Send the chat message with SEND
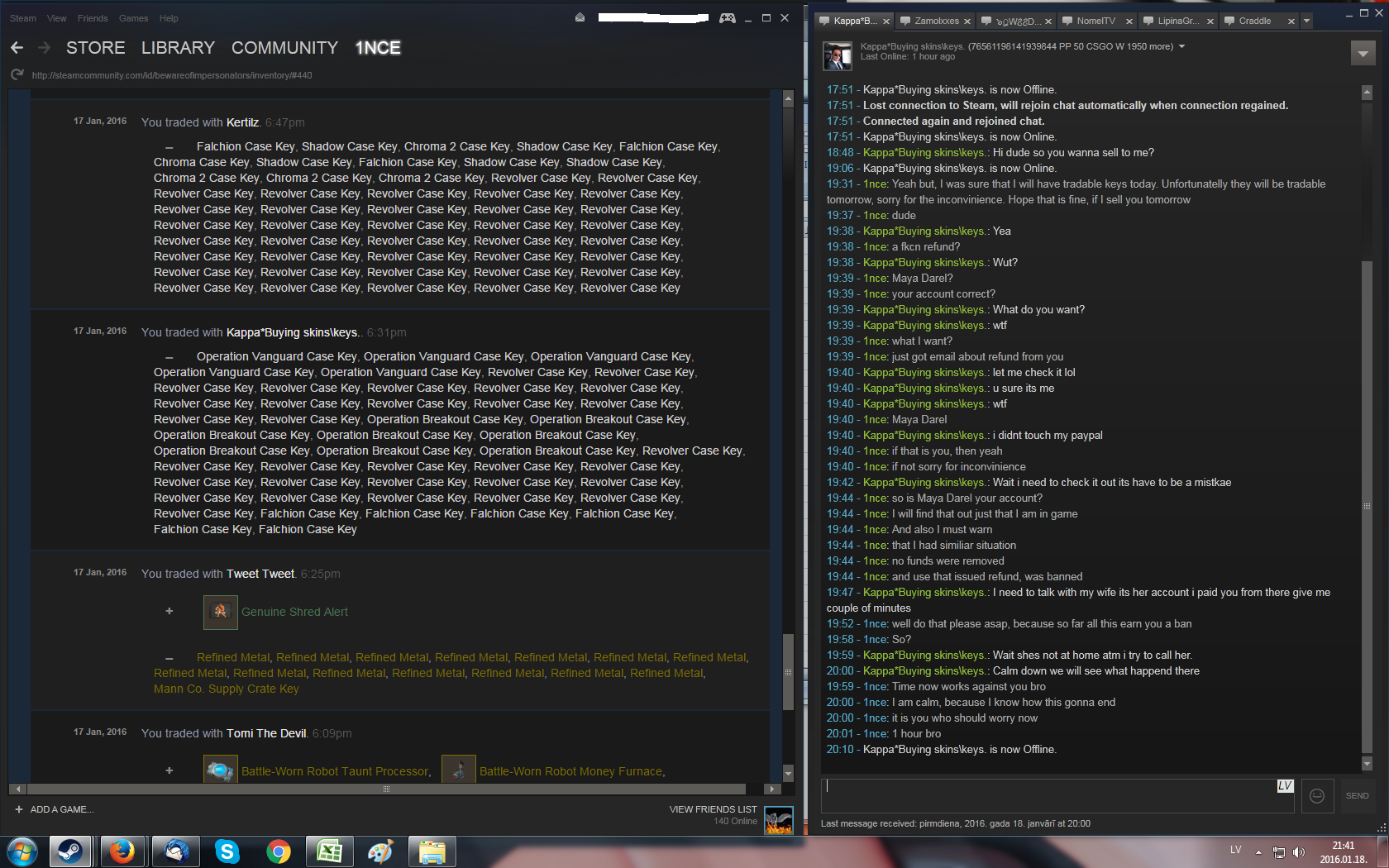The width and height of the screenshot is (1389, 868). click(1357, 795)
